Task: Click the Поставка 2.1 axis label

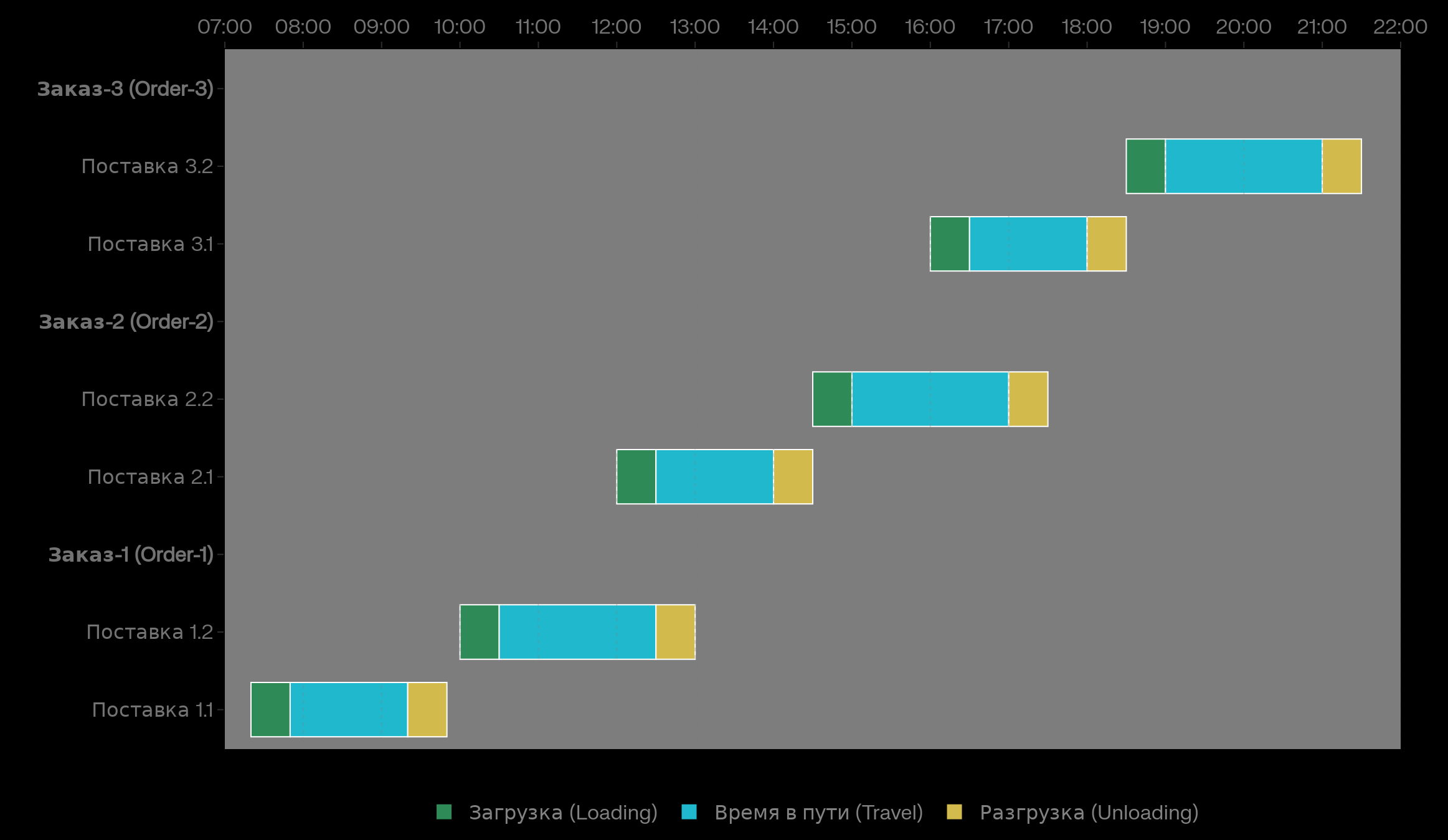Action: pos(150,477)
